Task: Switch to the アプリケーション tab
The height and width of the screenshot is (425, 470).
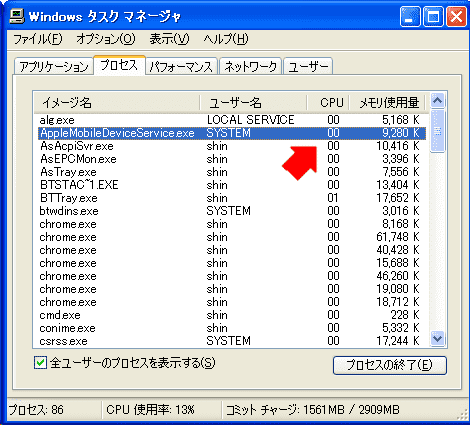Action: click(54, 67)
